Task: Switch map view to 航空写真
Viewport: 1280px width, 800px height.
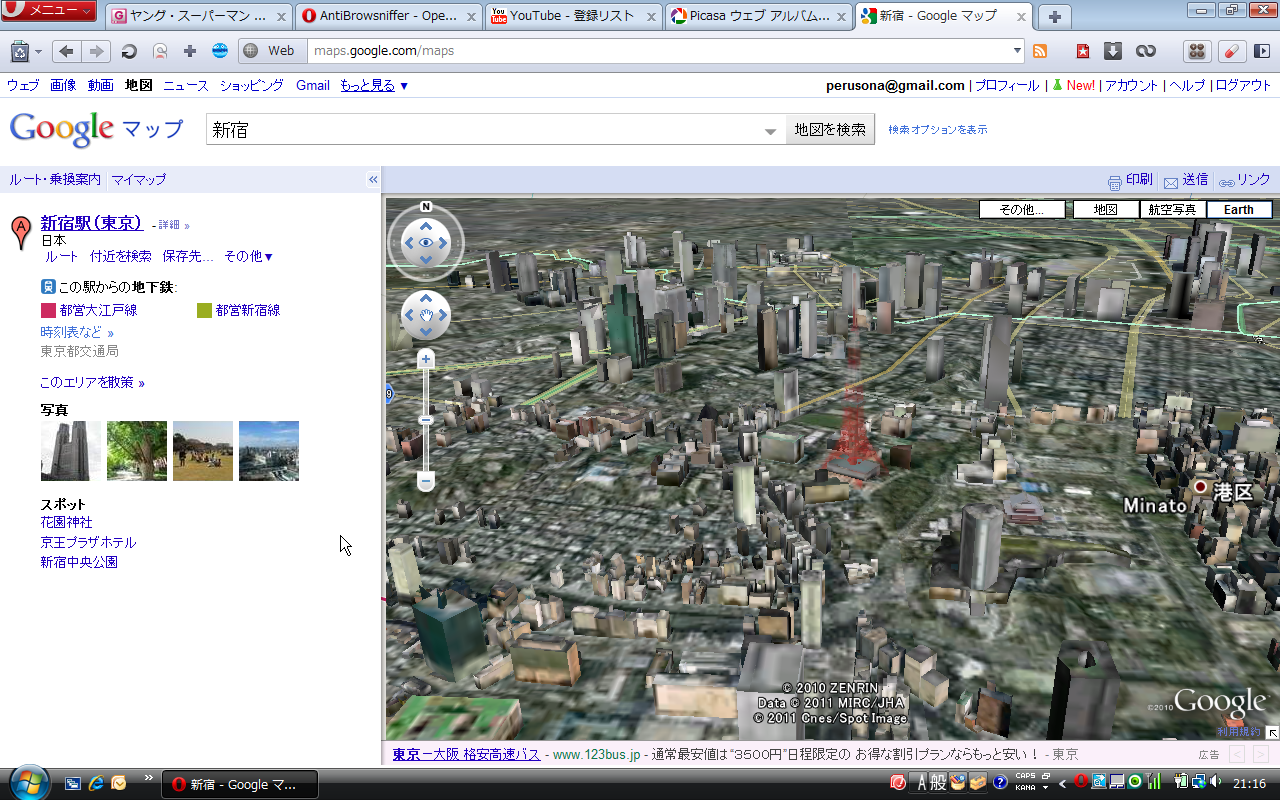Action: (1172, 210)
